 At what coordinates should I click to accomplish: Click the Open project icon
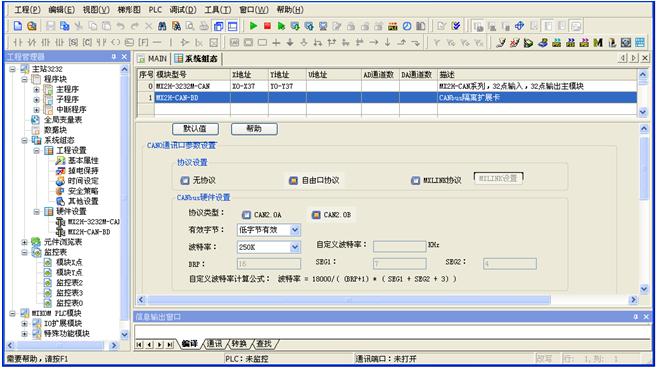[32, 26]
